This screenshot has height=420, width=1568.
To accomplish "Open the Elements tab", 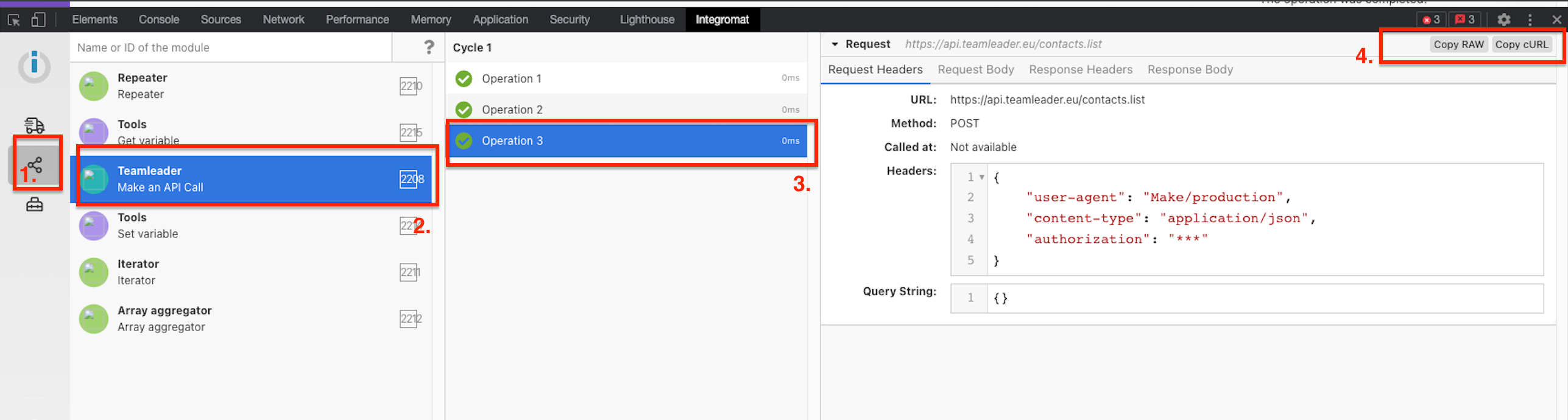I will [x=94, y=19].
